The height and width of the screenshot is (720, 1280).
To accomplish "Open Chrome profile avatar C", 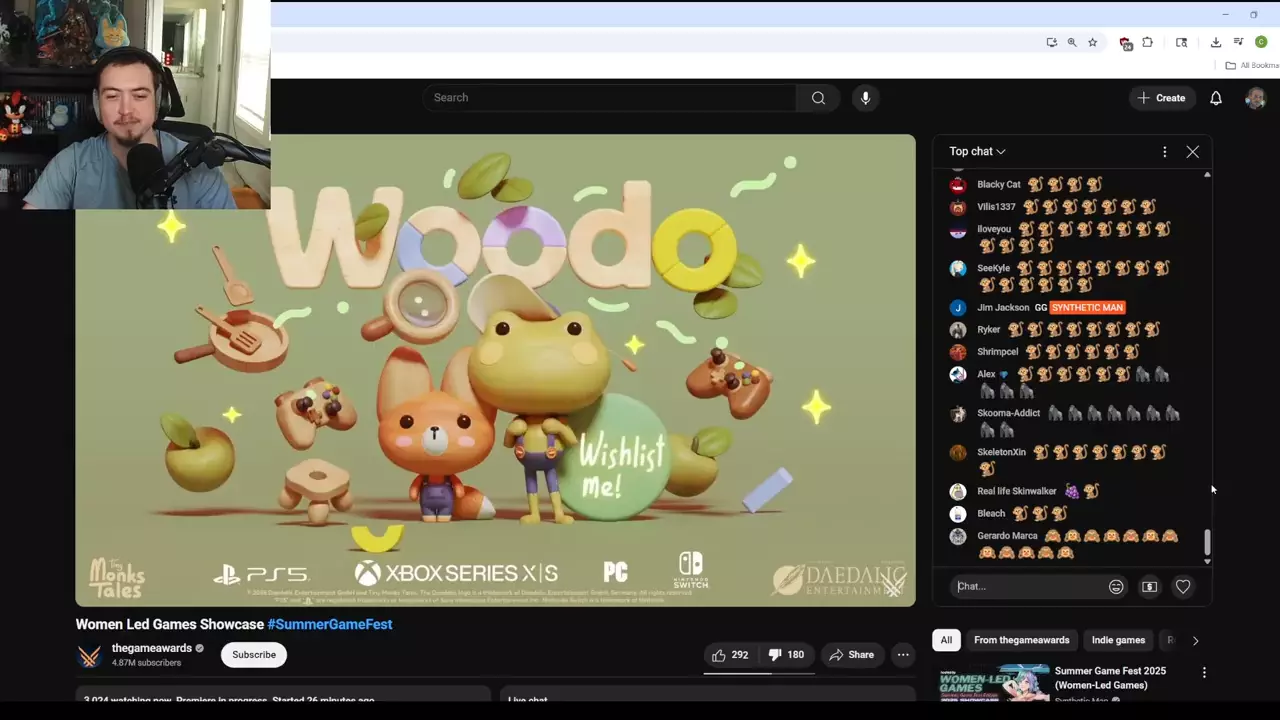I will (x=1261, y=42).
